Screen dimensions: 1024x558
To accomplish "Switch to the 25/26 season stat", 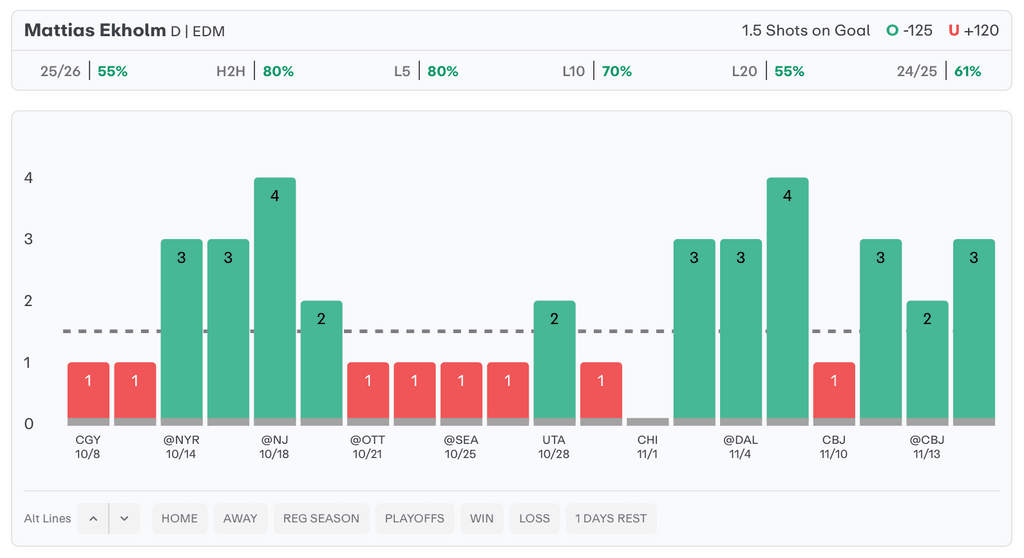I will click(84, 71).
